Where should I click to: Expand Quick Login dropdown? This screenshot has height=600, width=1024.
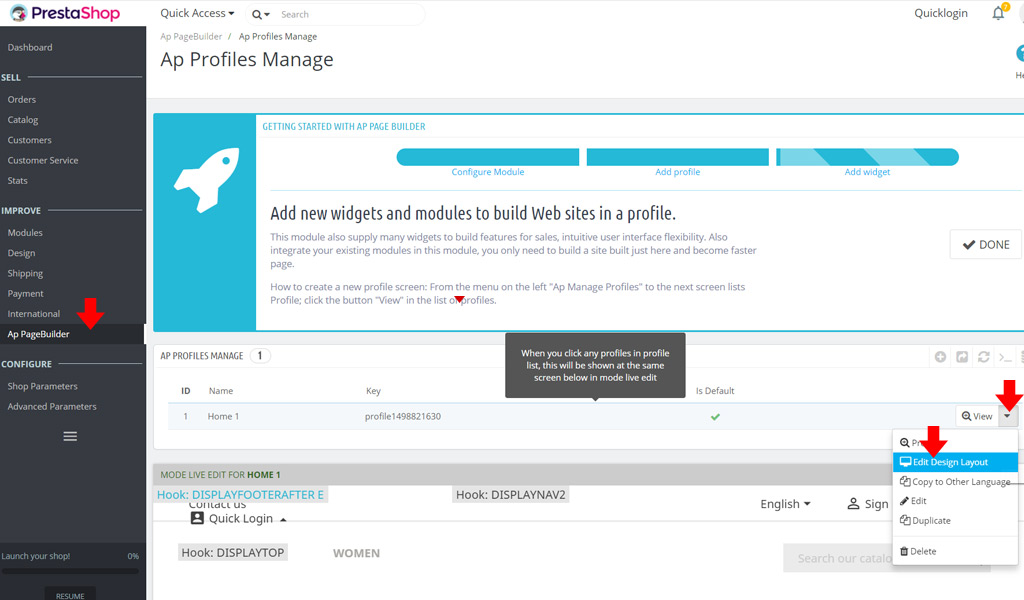[238, 518]
